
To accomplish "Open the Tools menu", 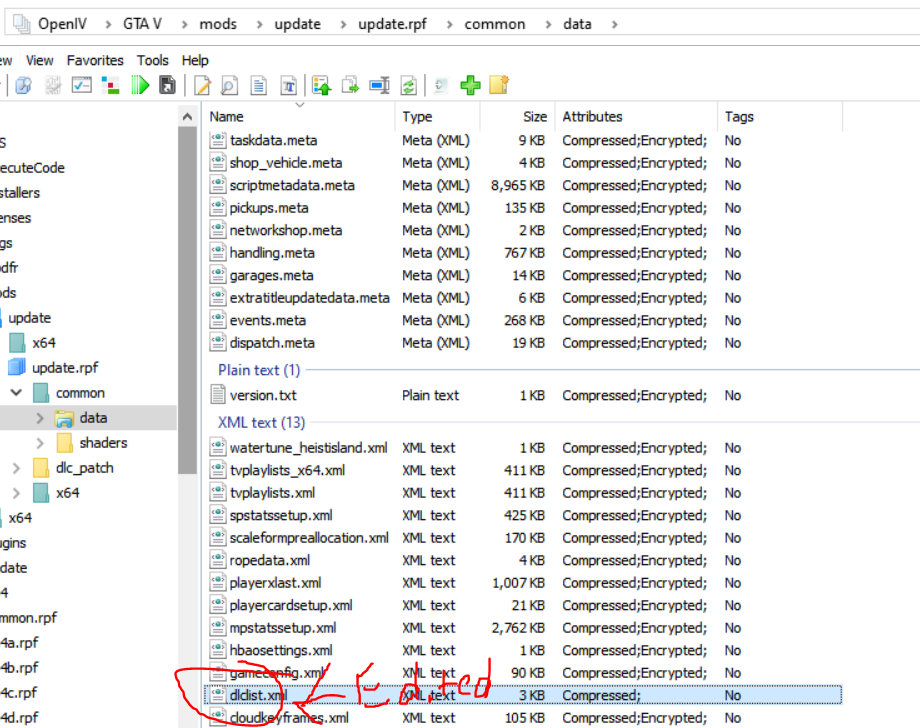I will 153,60.
